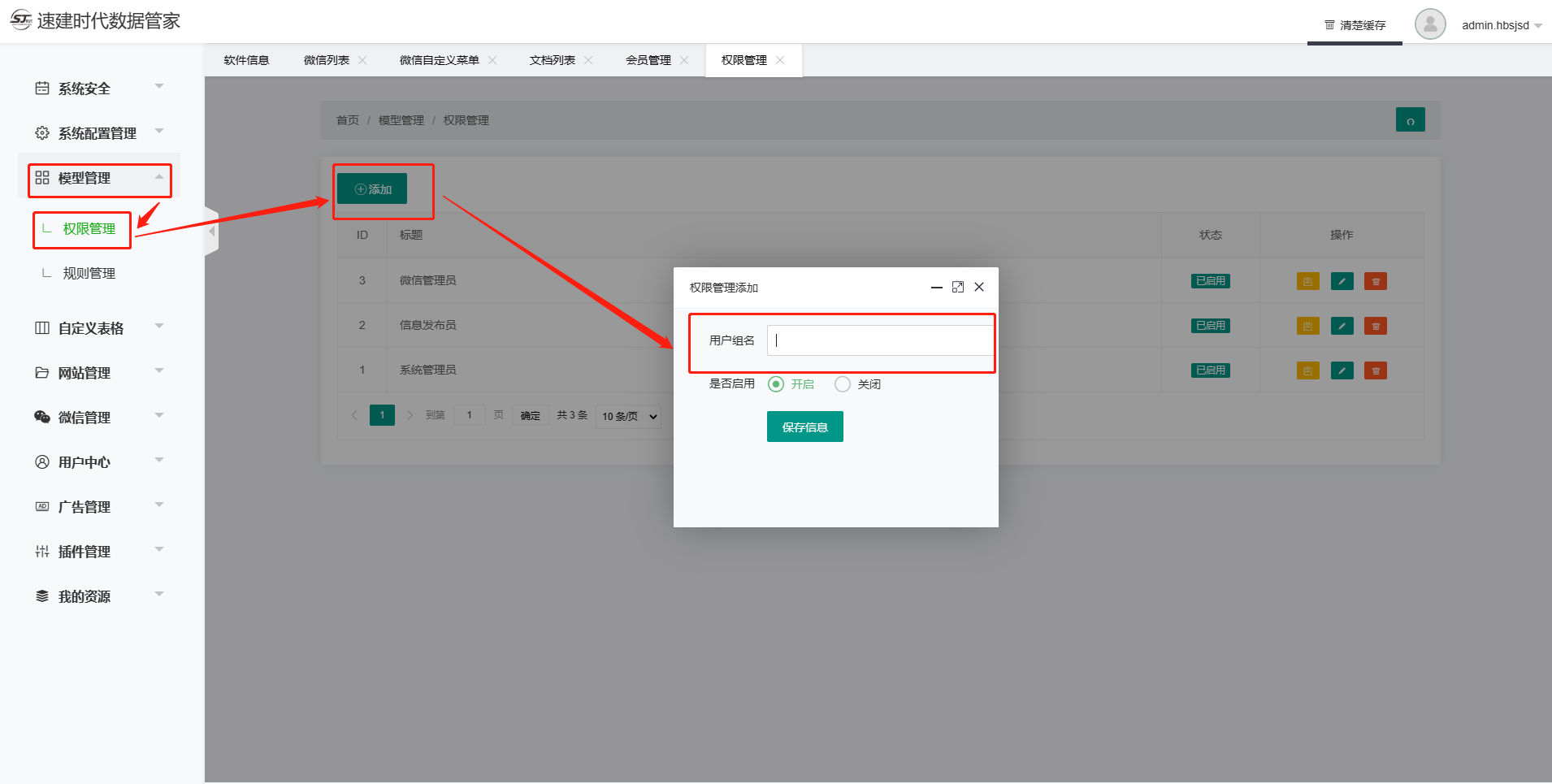Click the red delete icon for 微信管理员 row
This screenshot has height=784, width=1552.
click(x=1376, y=281)
